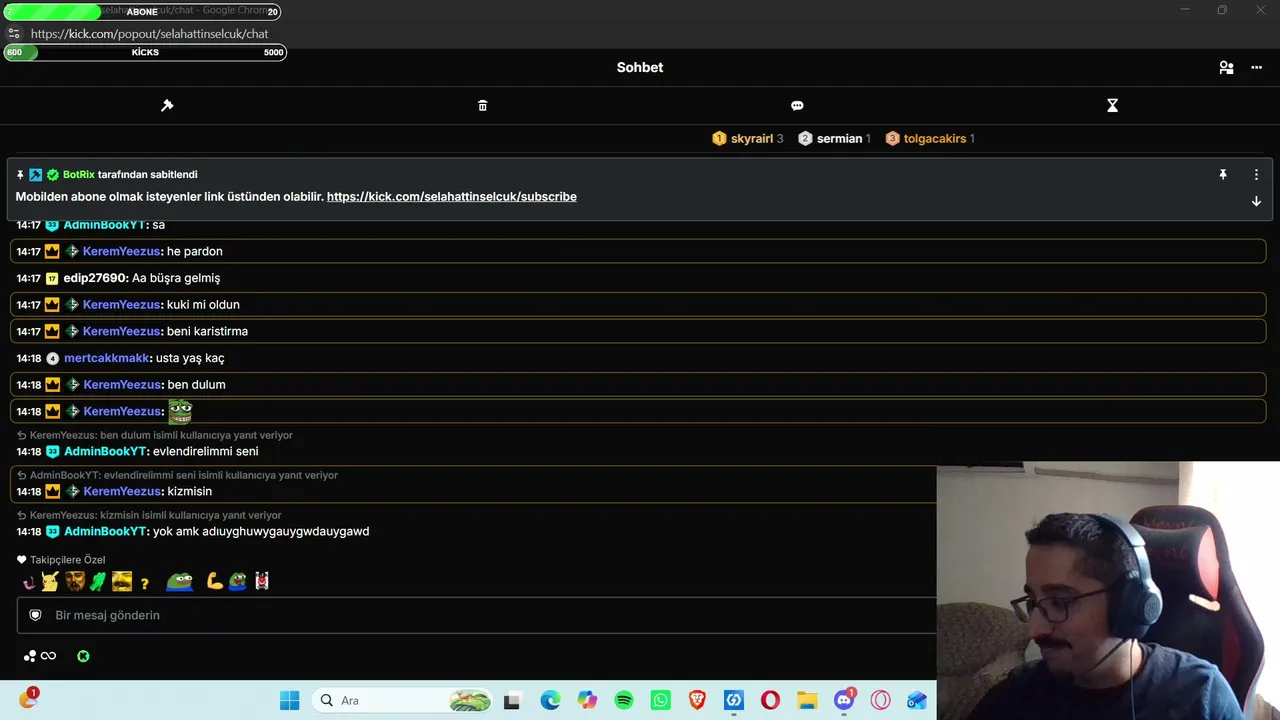The height and width of the screenshot is (720, 1280).
Task: Insert the wide Pepe frog emote
Action: click(180, 582)
